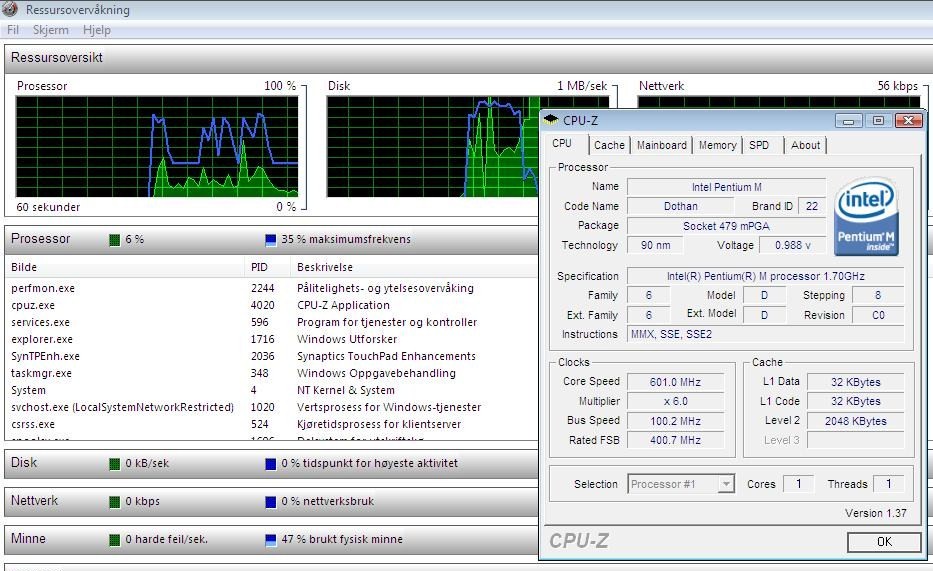This screenshot has width=933, height=571.
Task: Click description Synaptics TouchPad Enhancements
Action: click(x=386, y=356)
